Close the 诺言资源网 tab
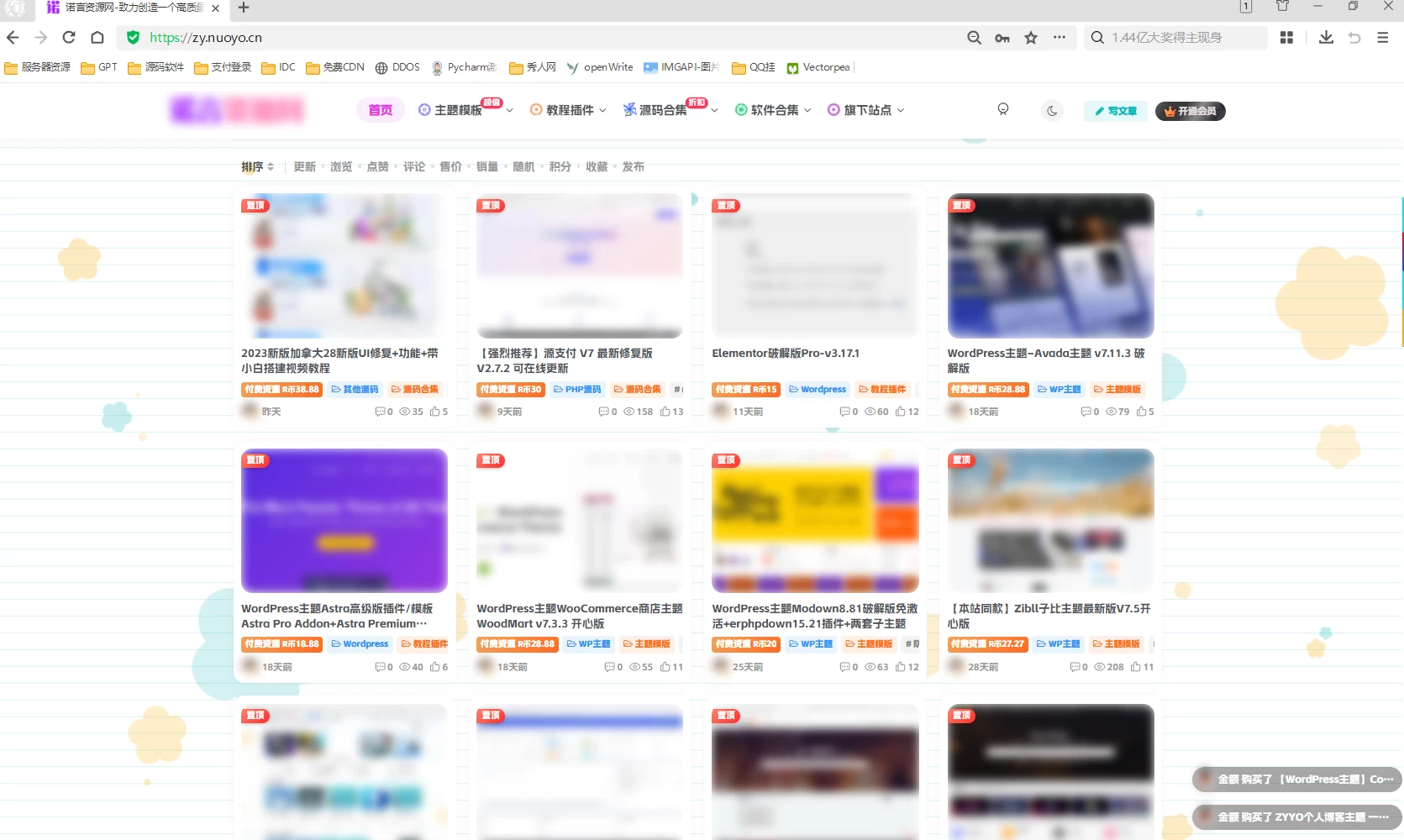Viewport: 1404px width, 840px height. (215, 8)
